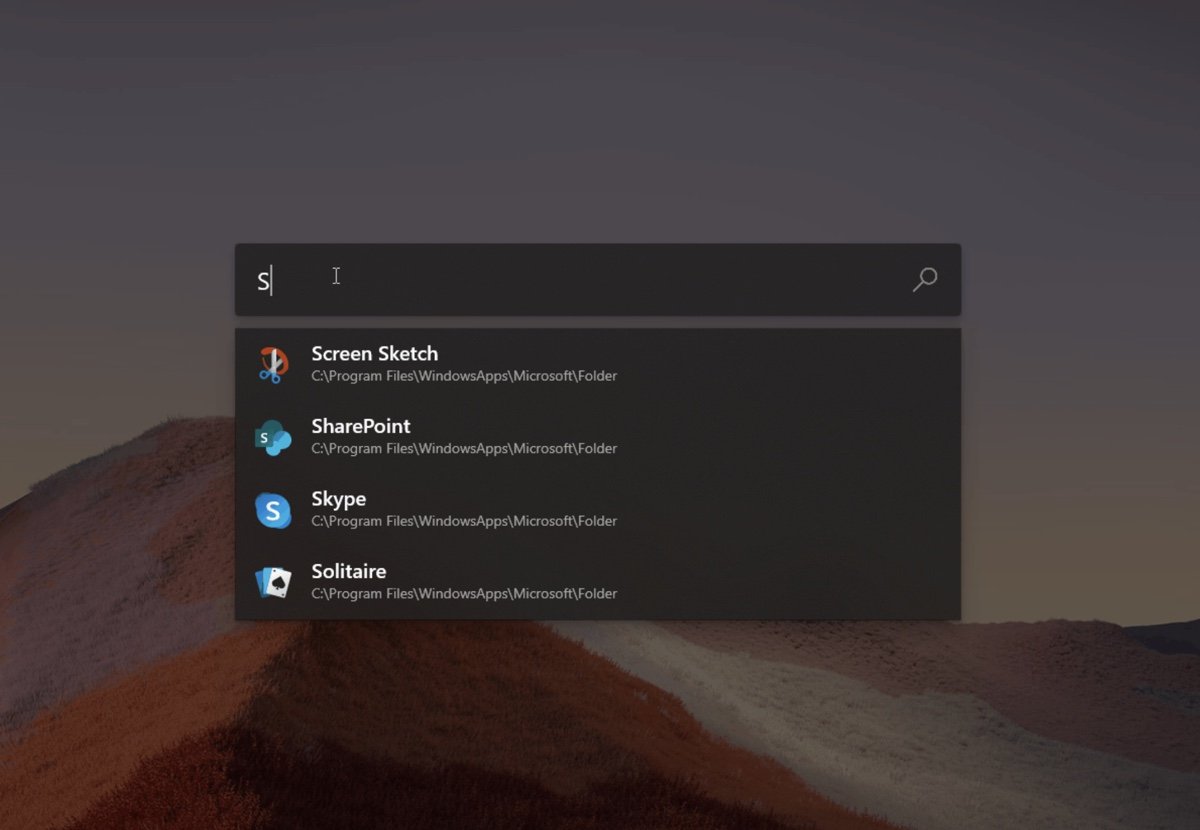Click the file path under Screen Sketch
Viewport: 1200px width, 830px height.
coord(463,377)
